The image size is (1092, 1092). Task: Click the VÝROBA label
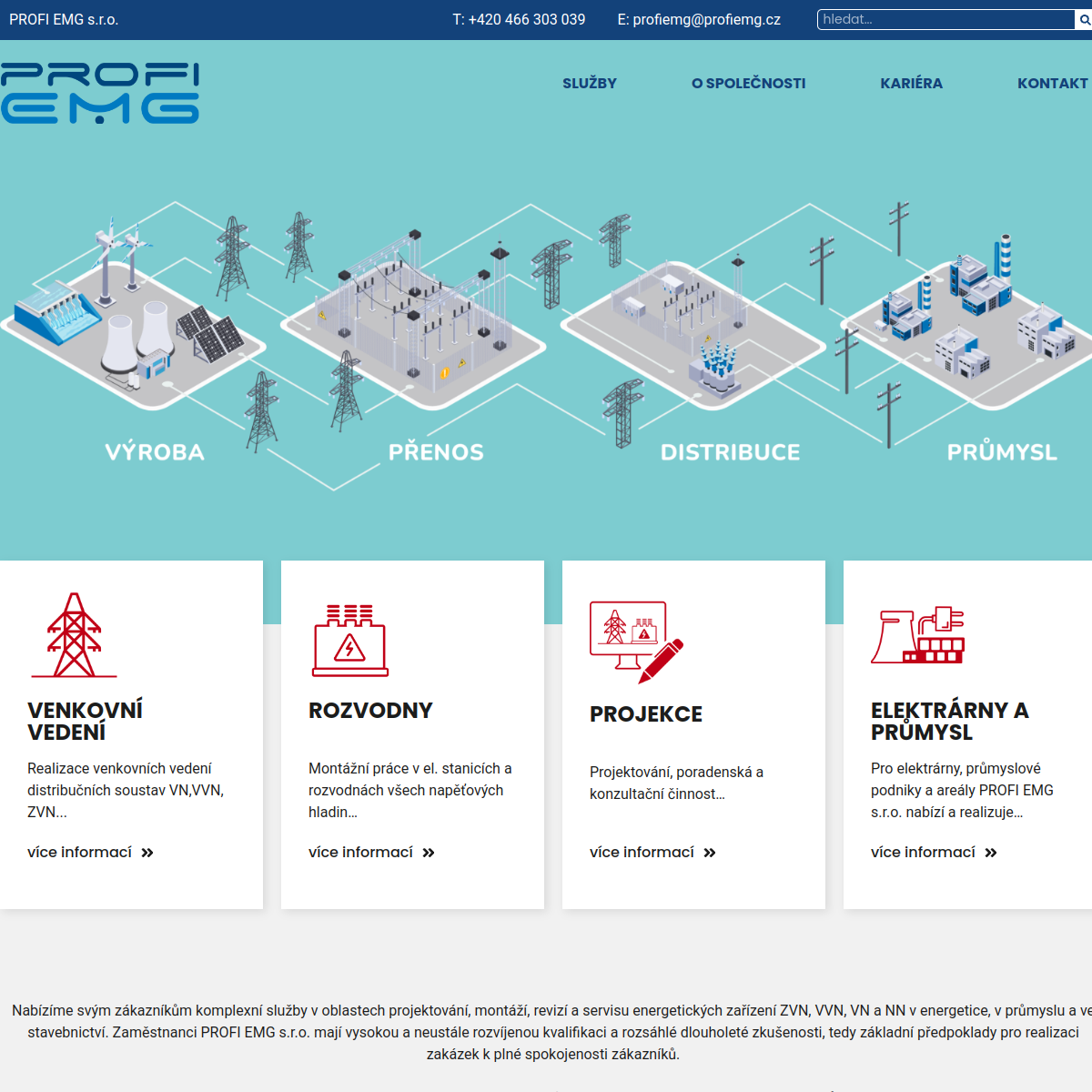coord(155,452)
